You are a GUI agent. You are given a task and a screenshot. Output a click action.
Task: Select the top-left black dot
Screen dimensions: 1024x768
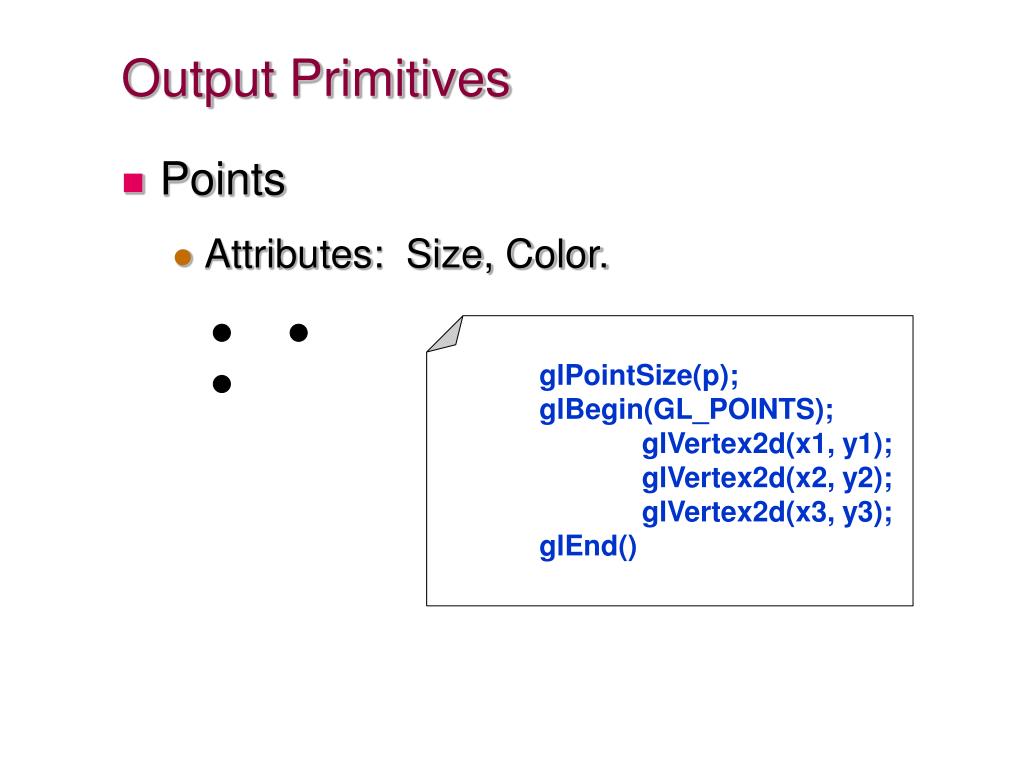click(x=222, y=333)
